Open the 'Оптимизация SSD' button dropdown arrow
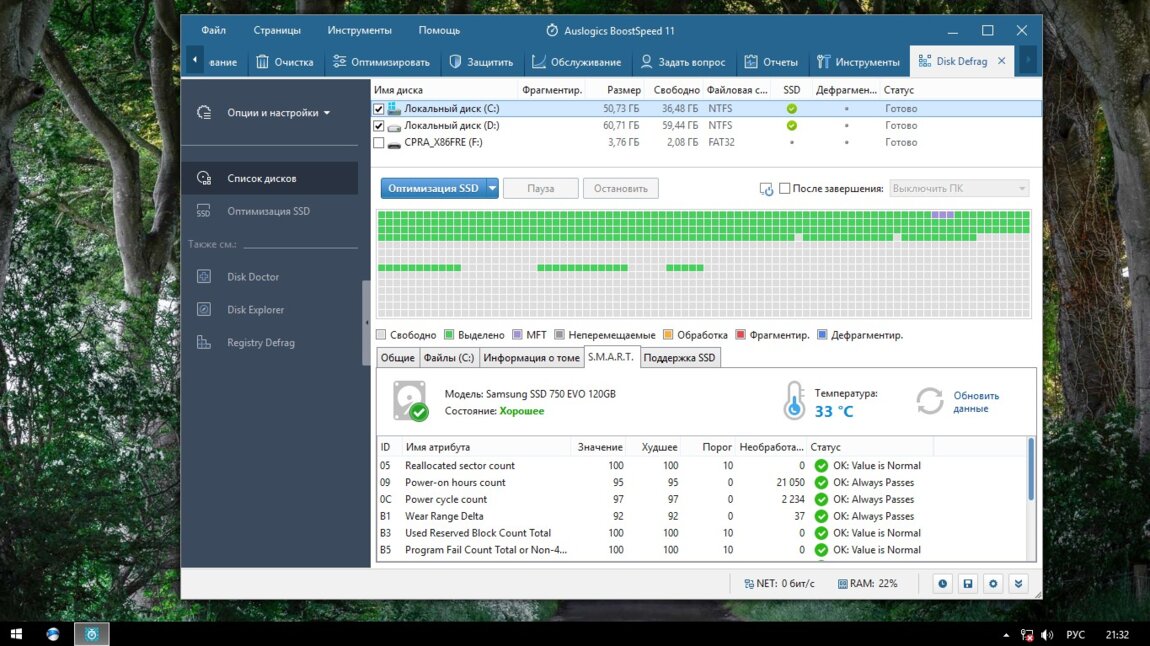 tap(492, 188)
